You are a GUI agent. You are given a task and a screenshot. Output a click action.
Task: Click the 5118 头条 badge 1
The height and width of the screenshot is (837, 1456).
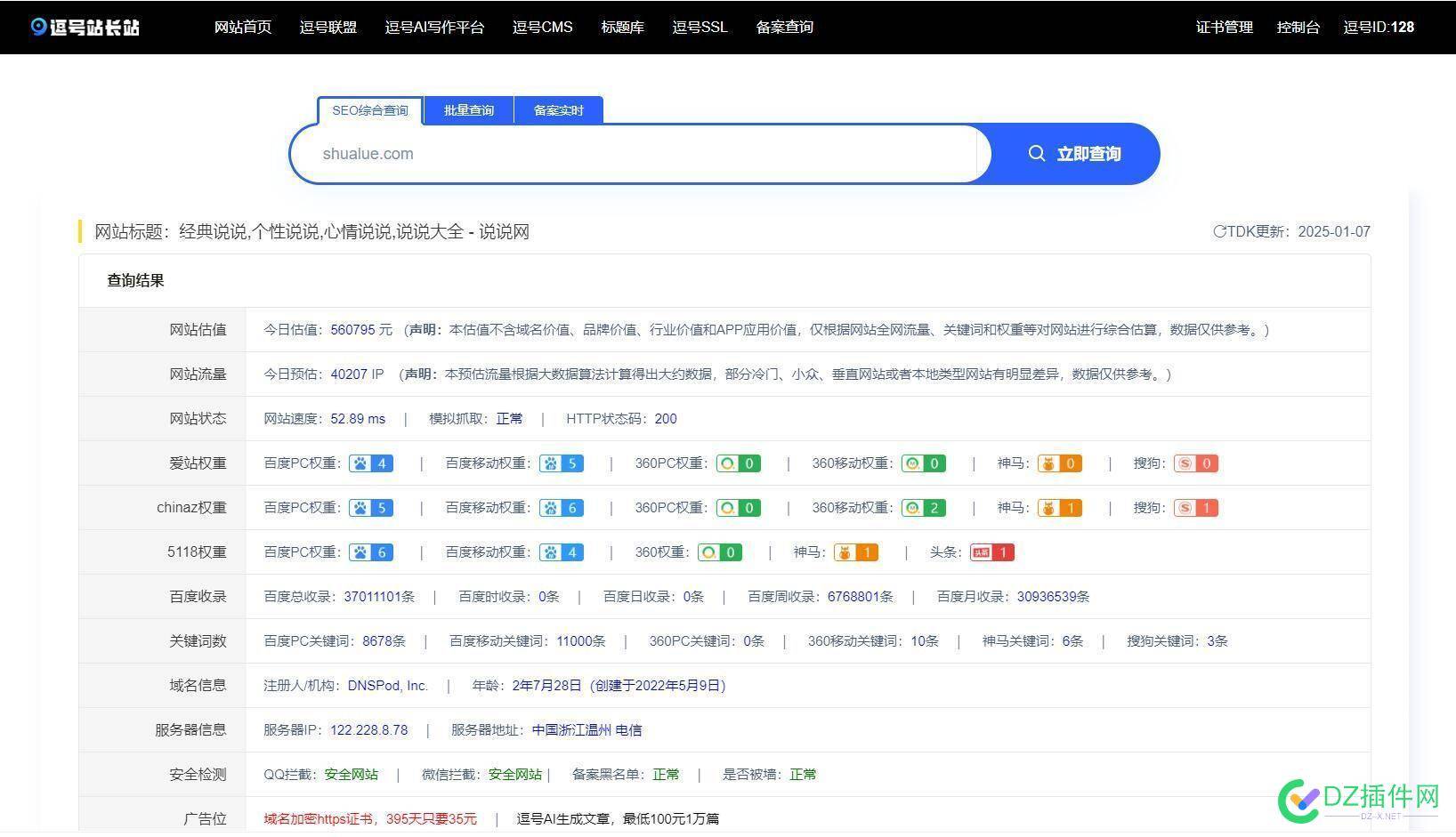click(x=992, y=552)
